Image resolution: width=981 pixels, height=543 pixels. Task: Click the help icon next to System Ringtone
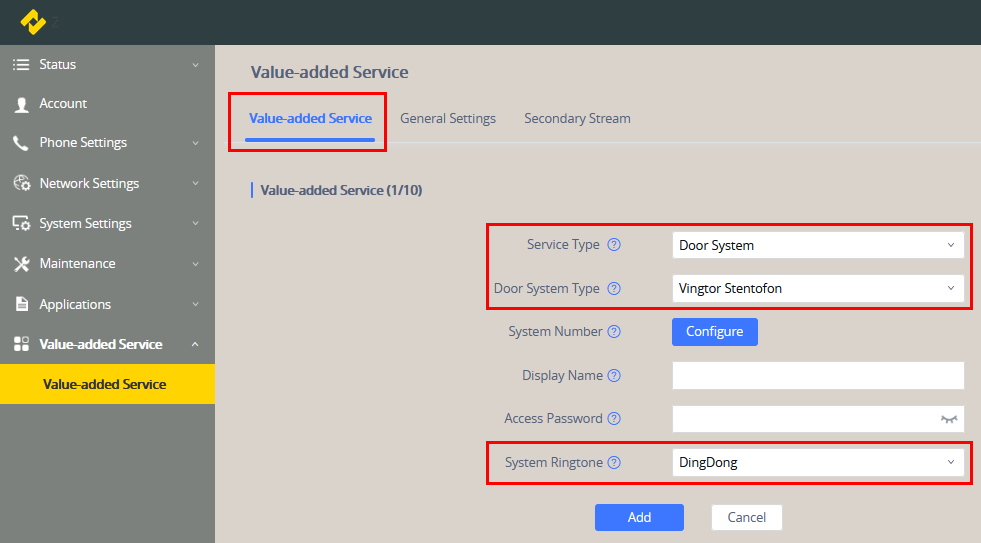pos(614,463)
